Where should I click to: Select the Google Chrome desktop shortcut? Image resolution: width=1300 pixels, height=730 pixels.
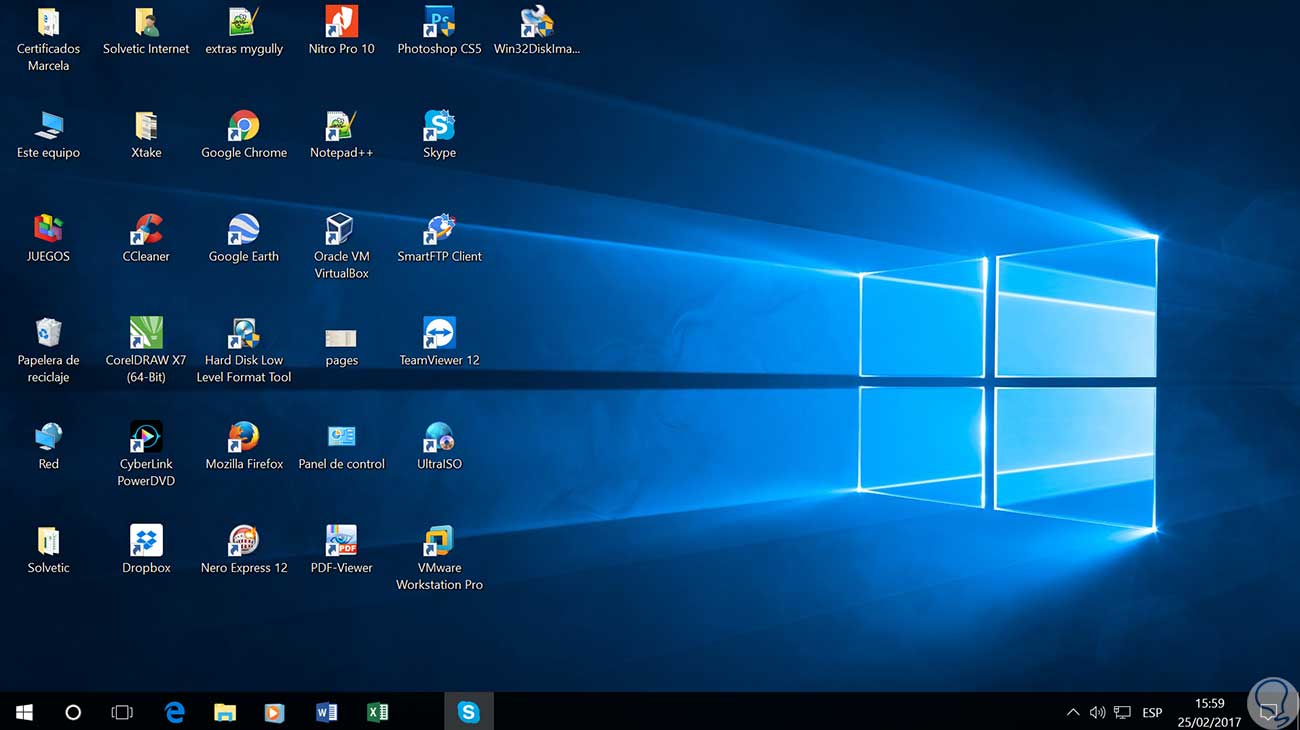pos(244,135)
